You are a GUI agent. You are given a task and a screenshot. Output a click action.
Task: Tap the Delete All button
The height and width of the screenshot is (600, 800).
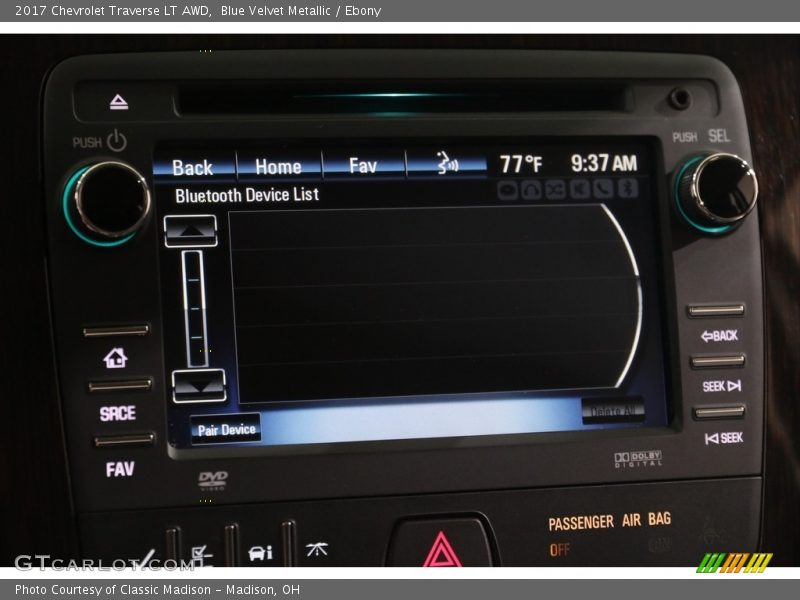[612, 411]
